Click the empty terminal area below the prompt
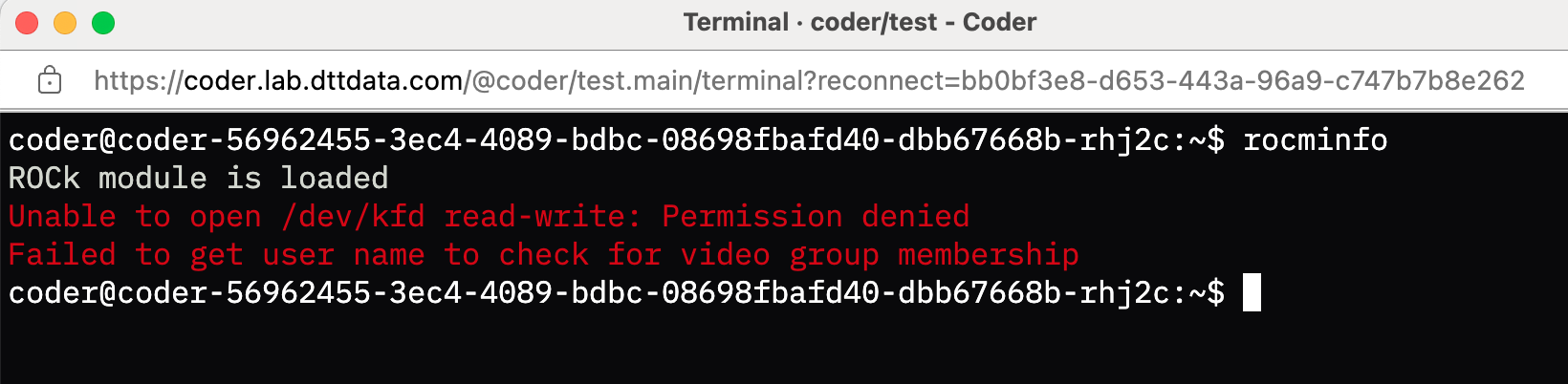This screenshot has height=384, width=1568. click(784, 349)
